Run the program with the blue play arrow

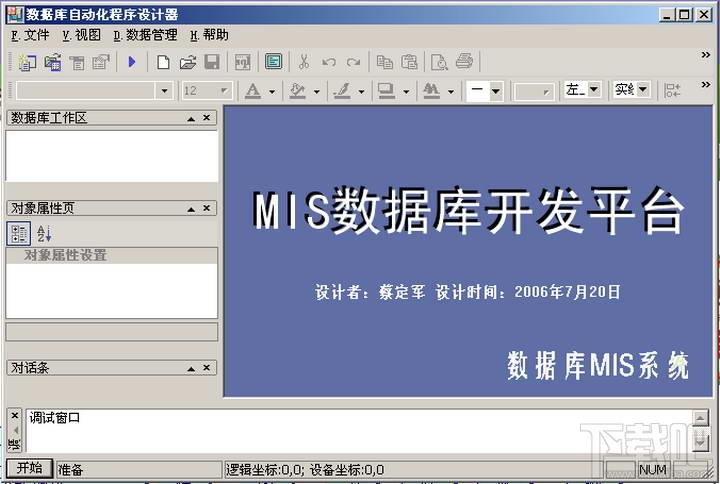coord(132,62)
